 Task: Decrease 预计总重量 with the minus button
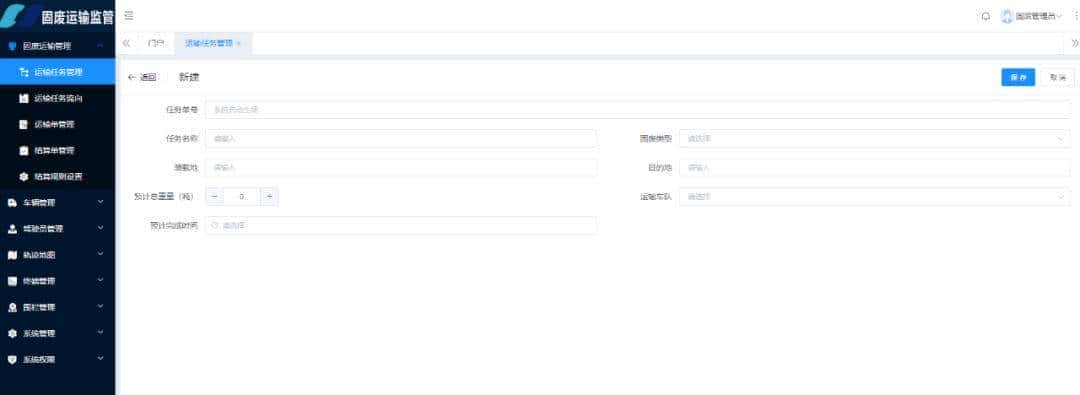pos(214,196)
